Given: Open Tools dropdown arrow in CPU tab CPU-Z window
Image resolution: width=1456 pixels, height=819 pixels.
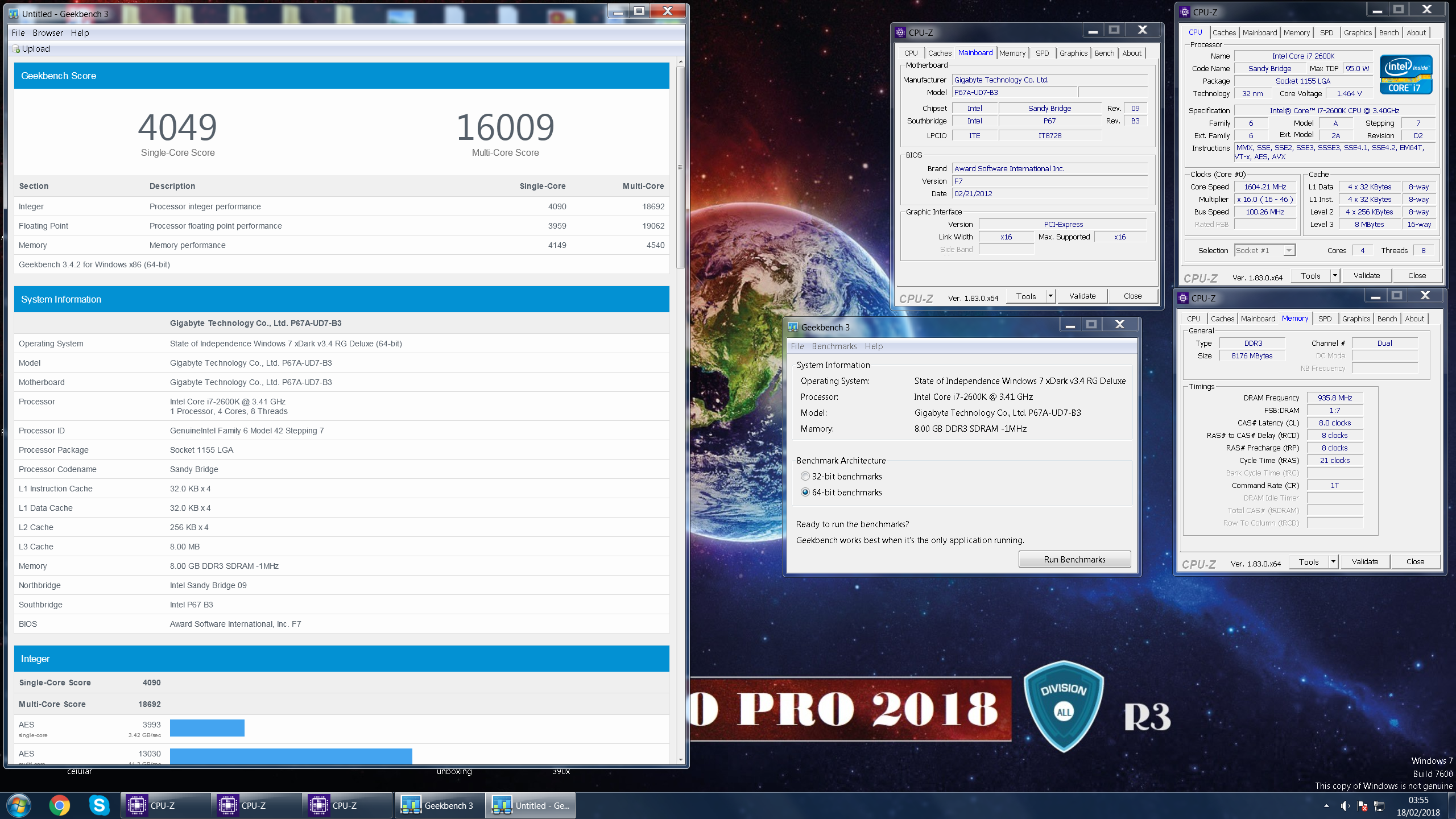Looking at the screenshot, I should [1335, 275].
